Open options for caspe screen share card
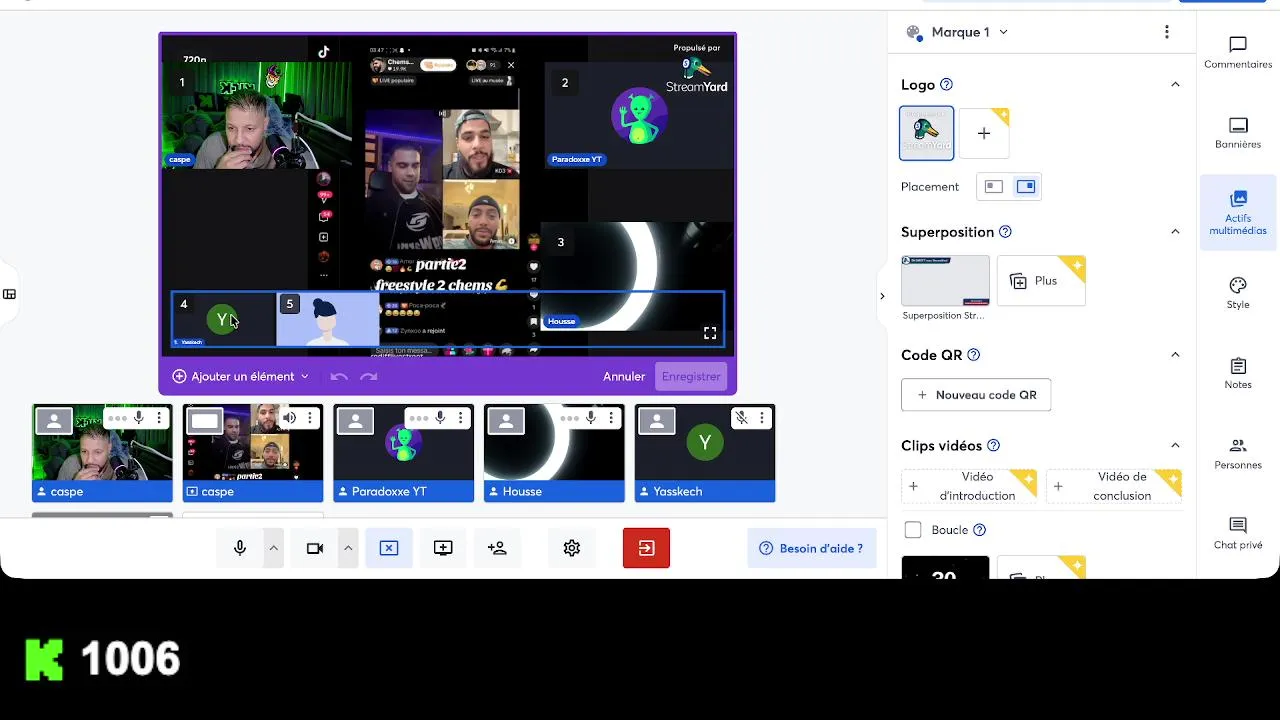1280x720 pixels. click(x=310, y=418)
